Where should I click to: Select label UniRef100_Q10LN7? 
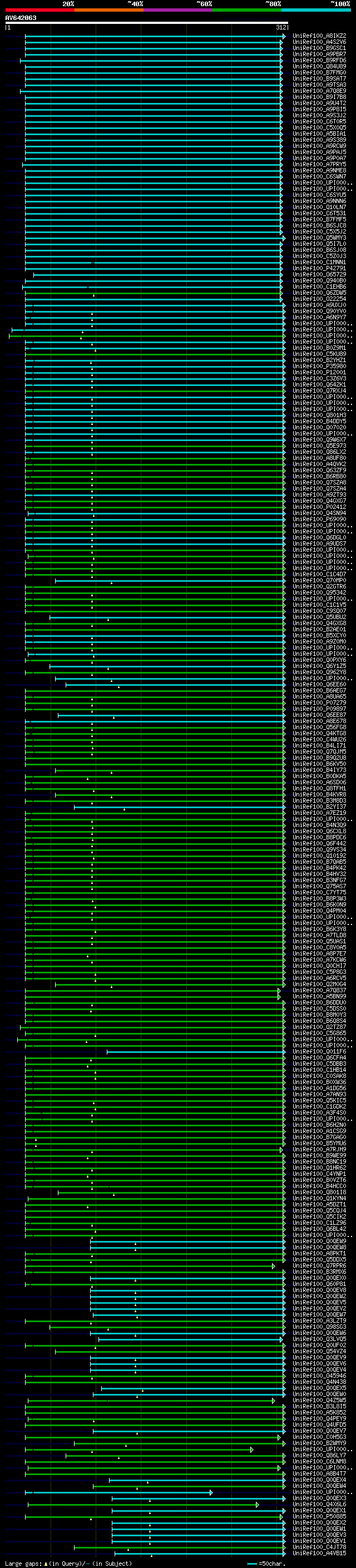click(x=319, y=207)
